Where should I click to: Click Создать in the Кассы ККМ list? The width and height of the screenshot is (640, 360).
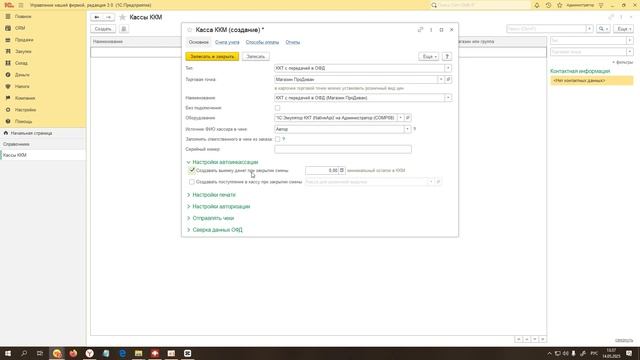click(x=103, y=29)
